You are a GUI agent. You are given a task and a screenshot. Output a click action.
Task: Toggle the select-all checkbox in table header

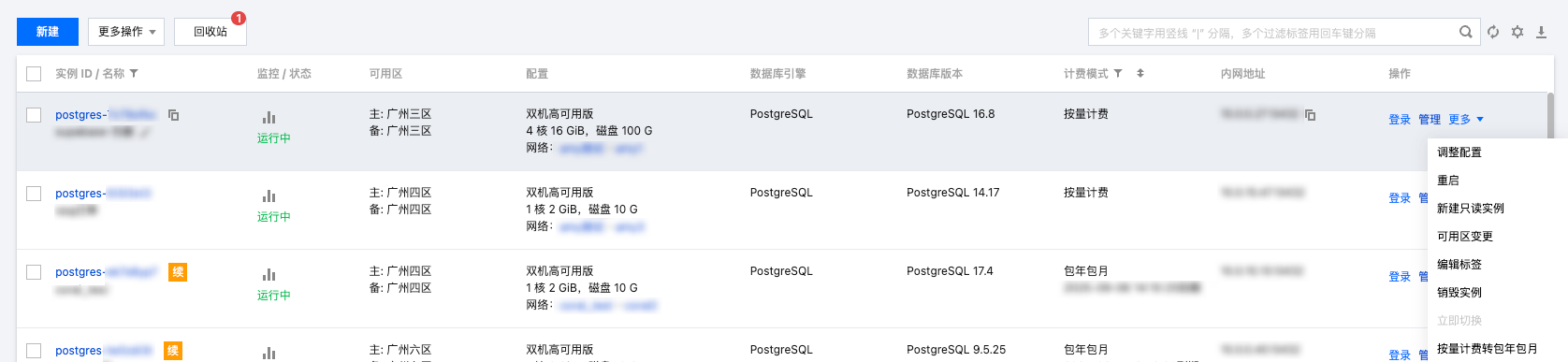(x=34, y=74)
